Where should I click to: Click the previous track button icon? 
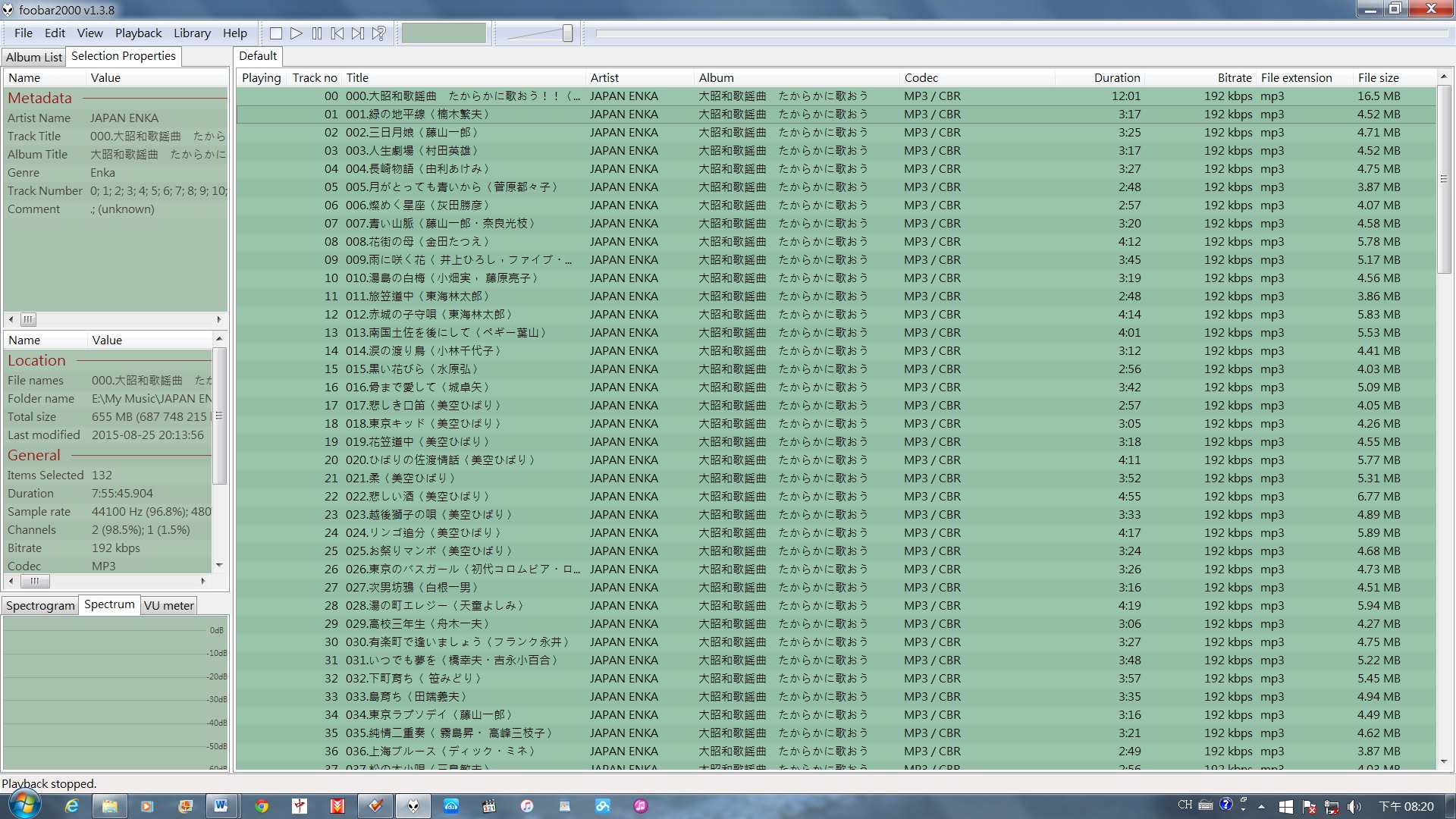pos(338,34)
